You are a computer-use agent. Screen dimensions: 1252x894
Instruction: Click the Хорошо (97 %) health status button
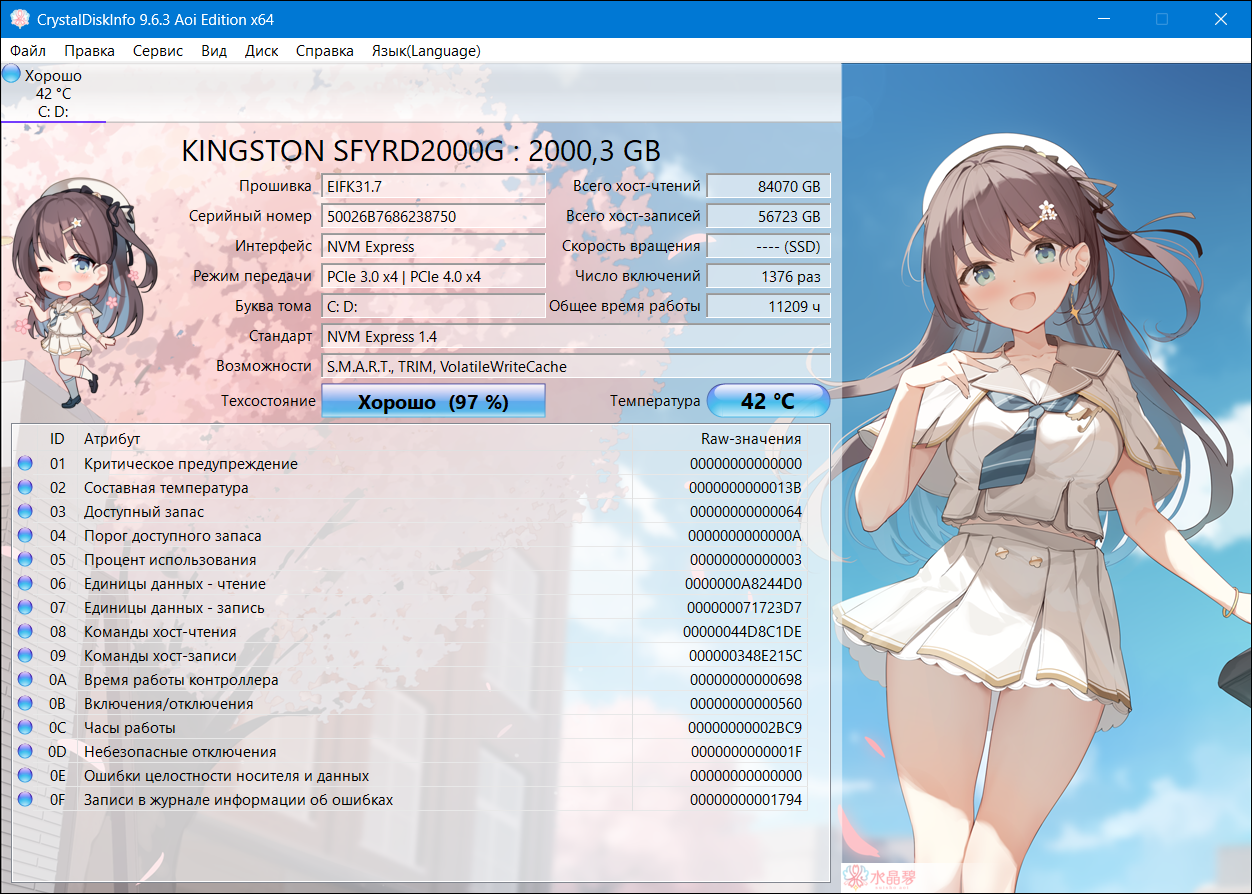click(x=433, y=401)
